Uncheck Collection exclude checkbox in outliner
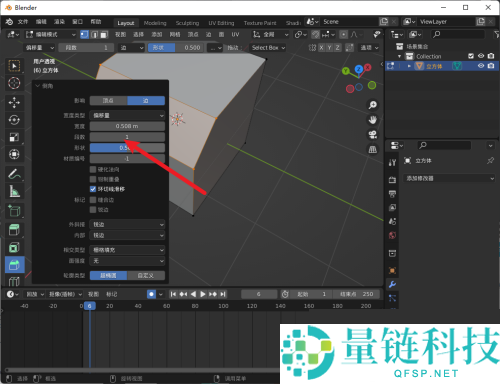500x384 pixels. pos(471,56)
